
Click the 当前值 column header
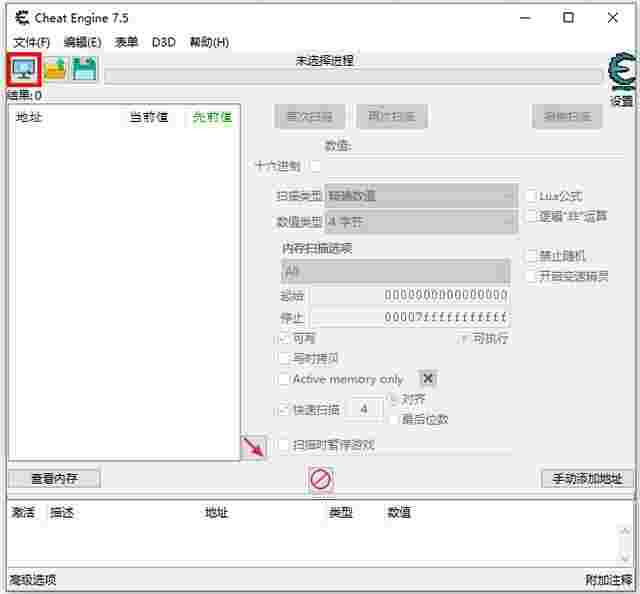(x=149, y=118)
